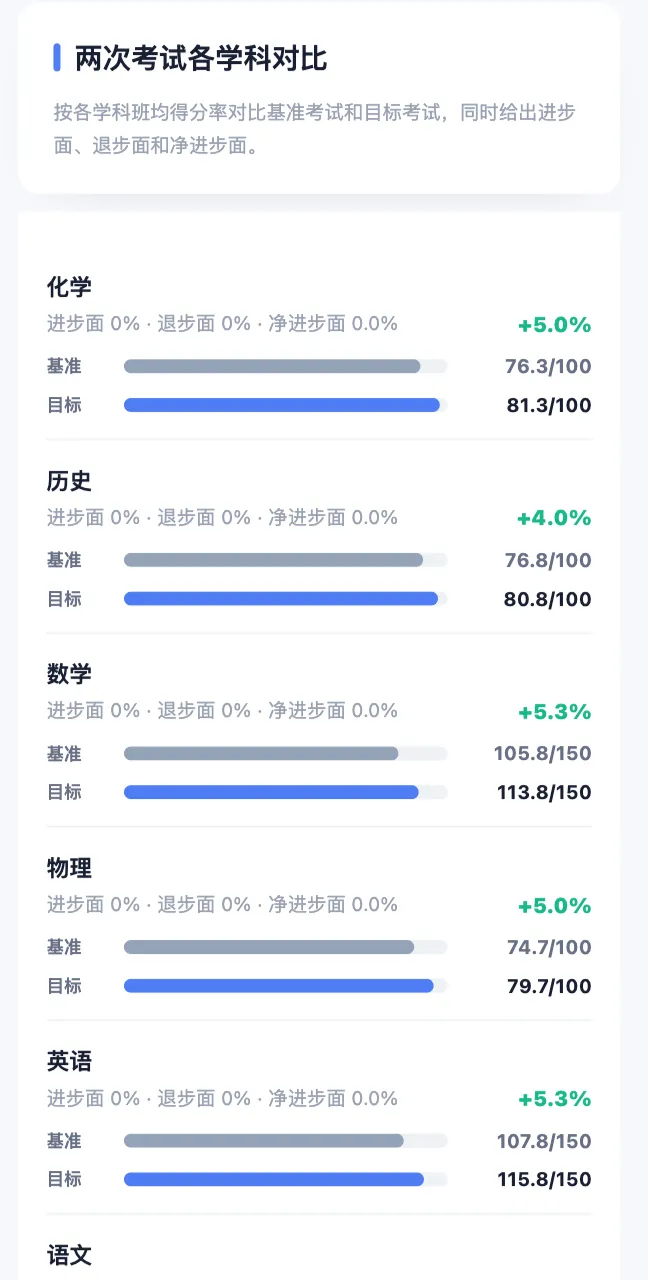This screenshot has width=648, height=1280.
Task: Click the 化学 +5.0% change value
Action: (554, 325)
